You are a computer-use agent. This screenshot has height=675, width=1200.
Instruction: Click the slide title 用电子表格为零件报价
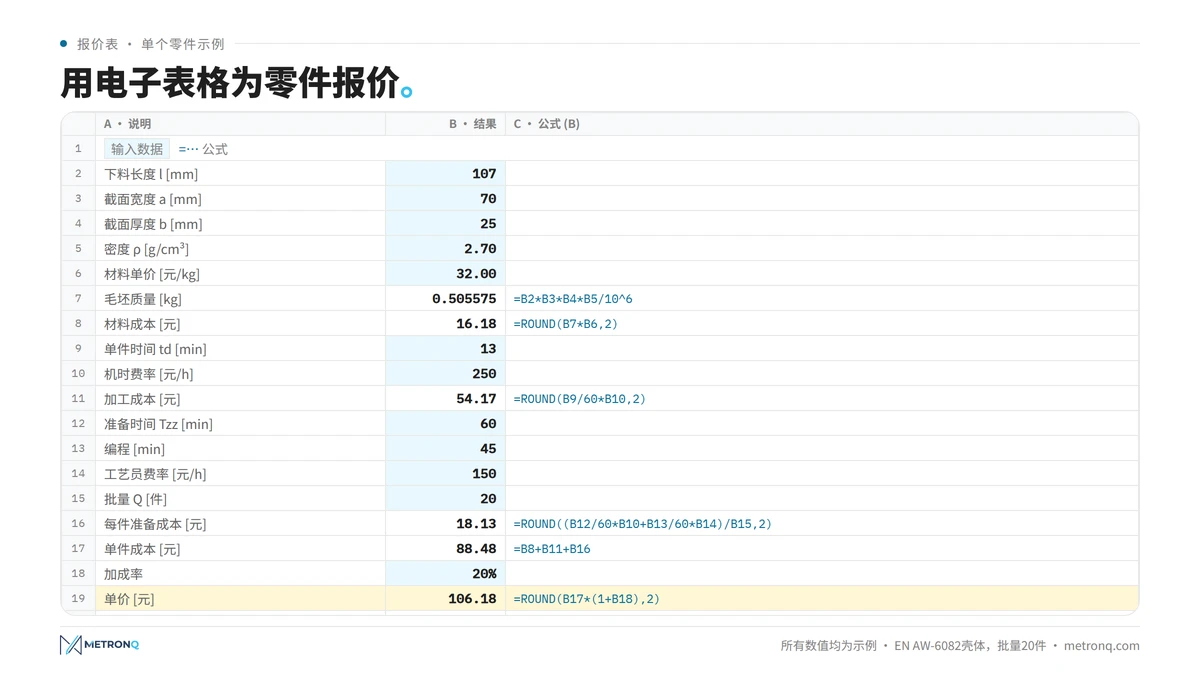tap(236, 82)
